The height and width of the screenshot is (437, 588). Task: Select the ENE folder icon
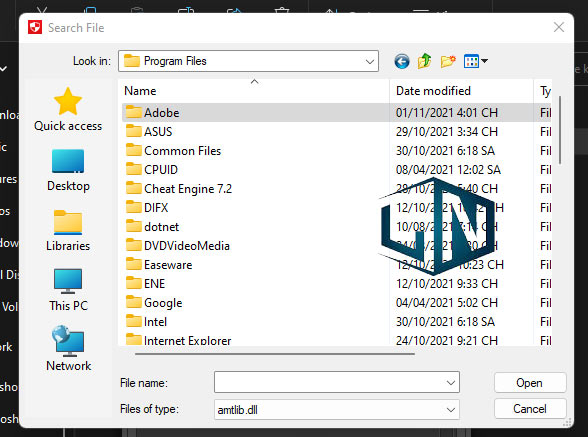pos(134,283)
